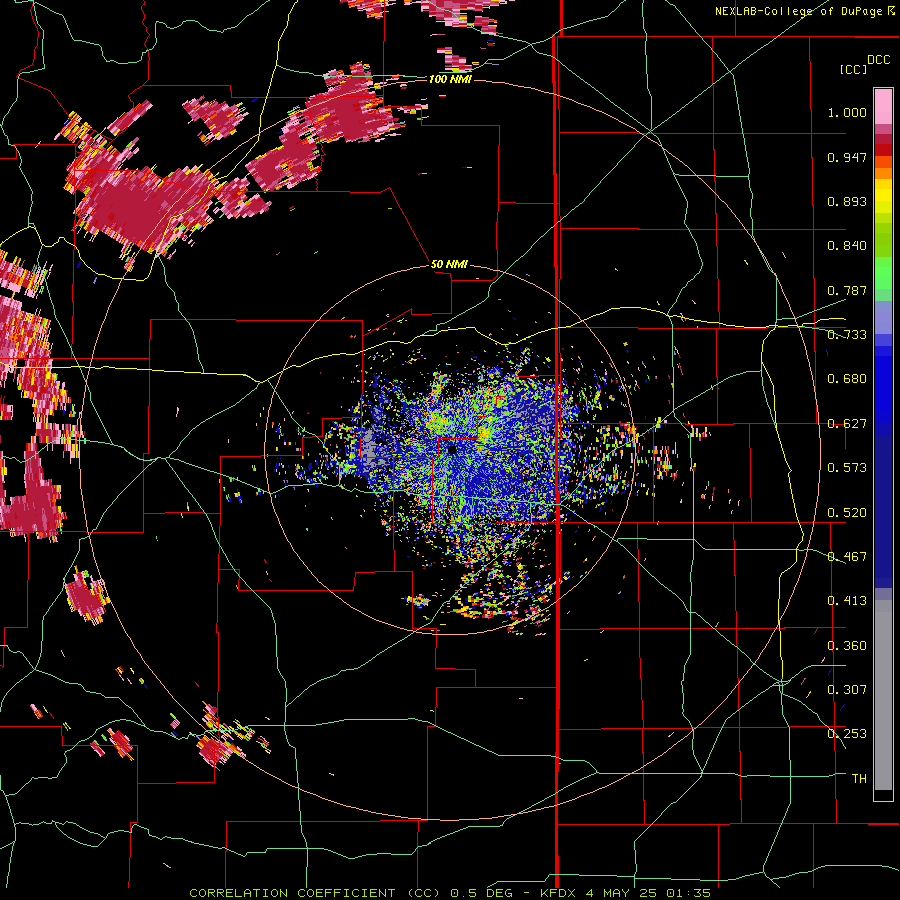The height and width of the screenshot is (900, 900).
Task: Select the 0.893 legend value
Action: coord(847,201)
